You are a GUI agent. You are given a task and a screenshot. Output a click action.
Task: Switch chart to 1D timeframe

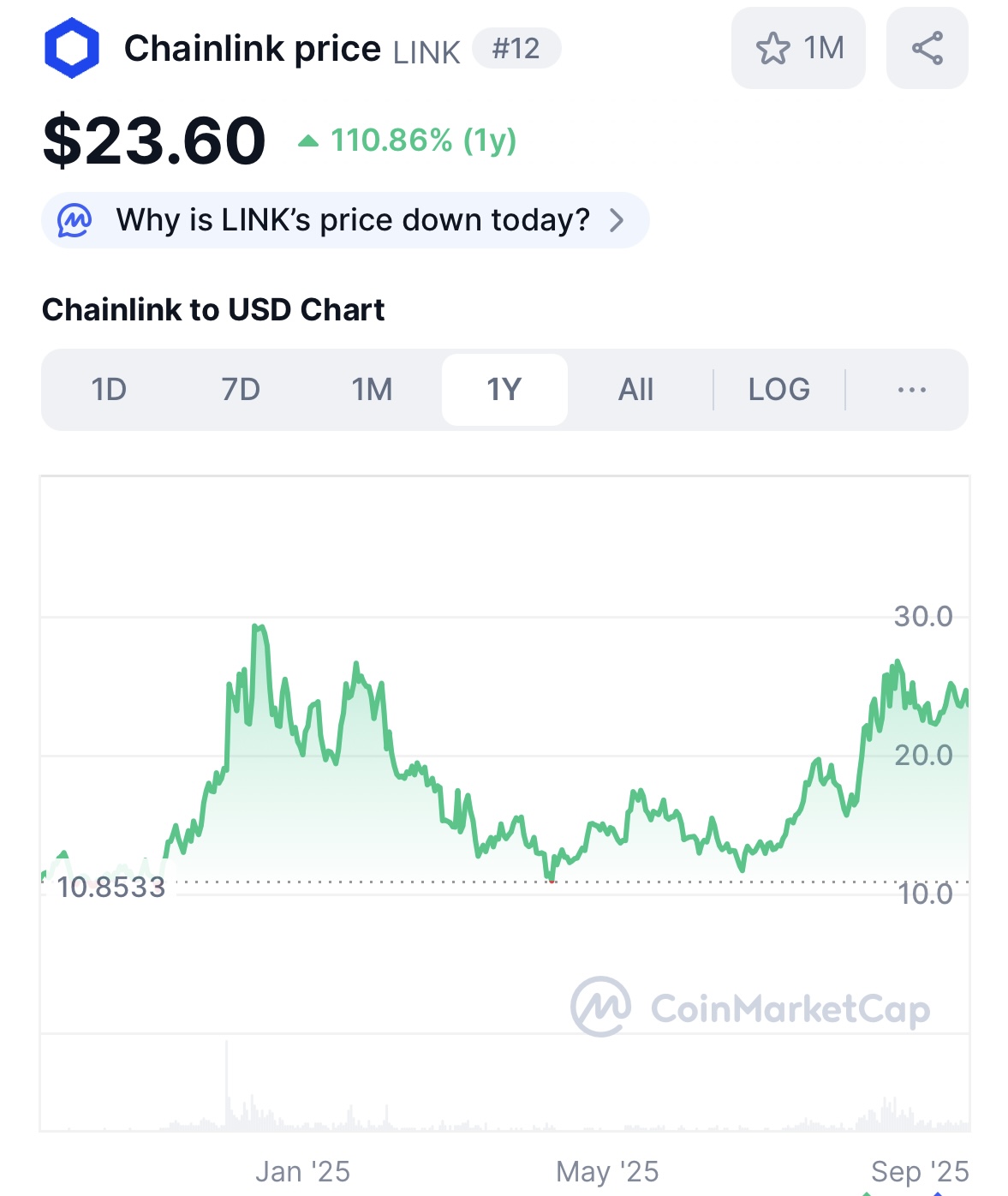point(109,390)
